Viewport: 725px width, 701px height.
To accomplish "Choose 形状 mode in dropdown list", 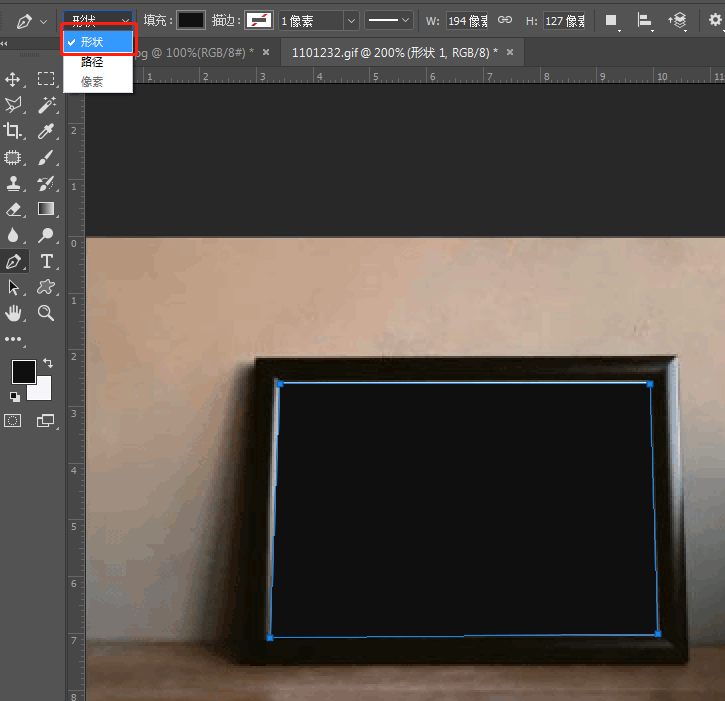I will click(x=98, y=42).
